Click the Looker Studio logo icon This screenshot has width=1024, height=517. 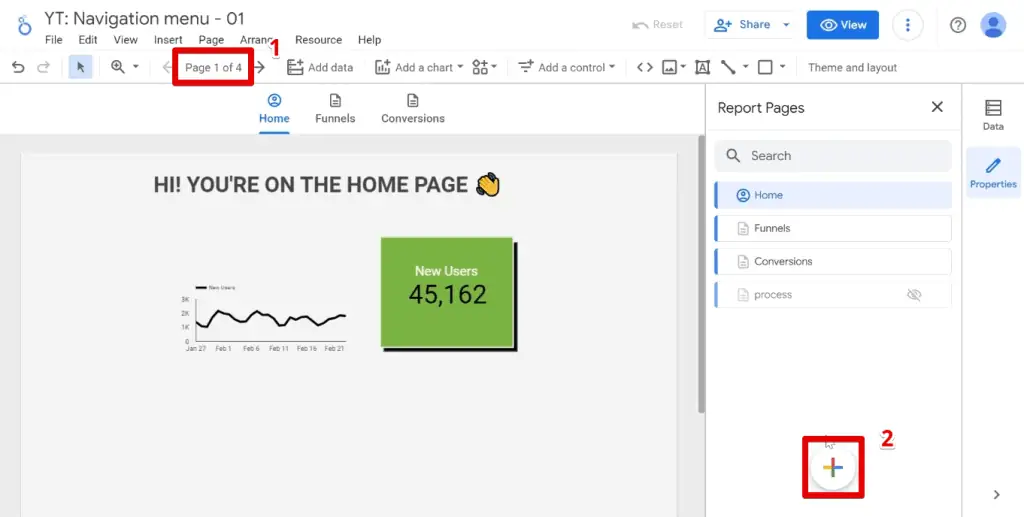pos(25,25)
